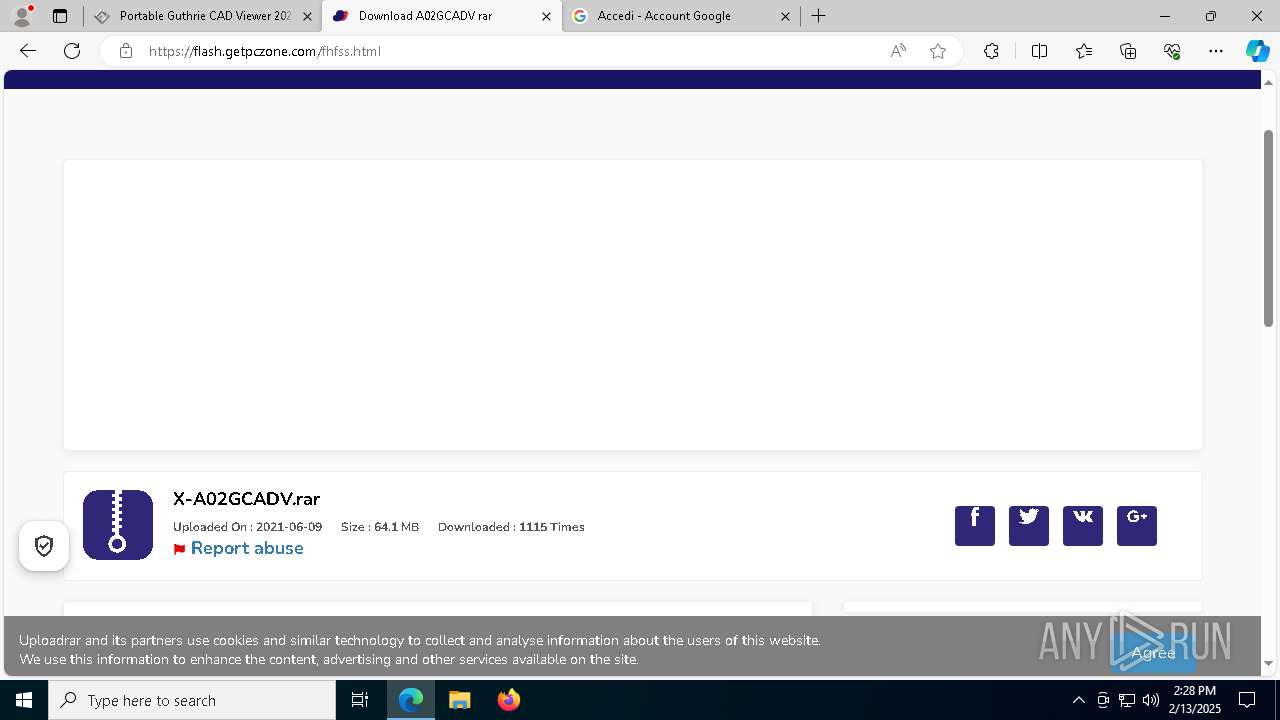Screen dimensions: 1280x720
Task: Toggle split screen view icon
Action: [1039, 51]
